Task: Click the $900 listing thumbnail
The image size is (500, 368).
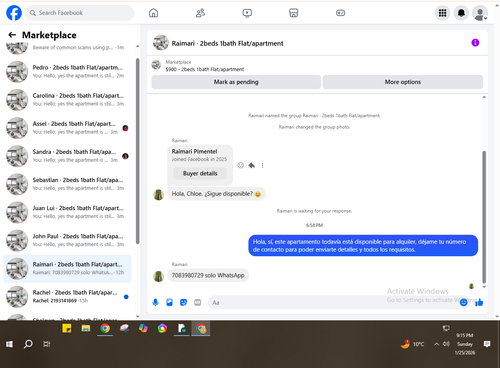Action: (156, 65)
